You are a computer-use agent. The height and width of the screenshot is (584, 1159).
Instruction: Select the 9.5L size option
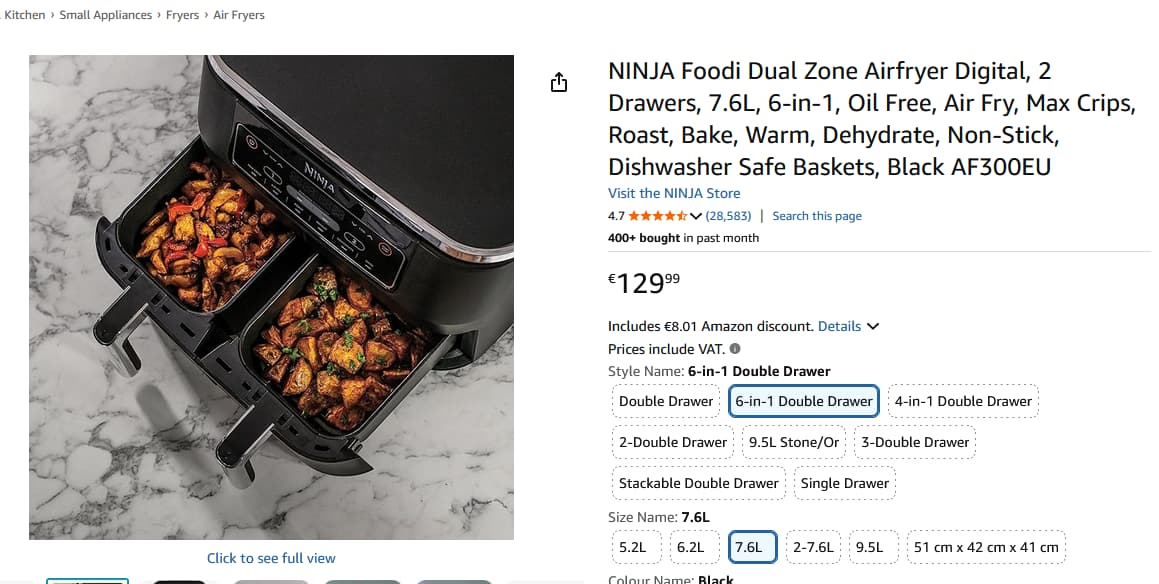(869, 547)
